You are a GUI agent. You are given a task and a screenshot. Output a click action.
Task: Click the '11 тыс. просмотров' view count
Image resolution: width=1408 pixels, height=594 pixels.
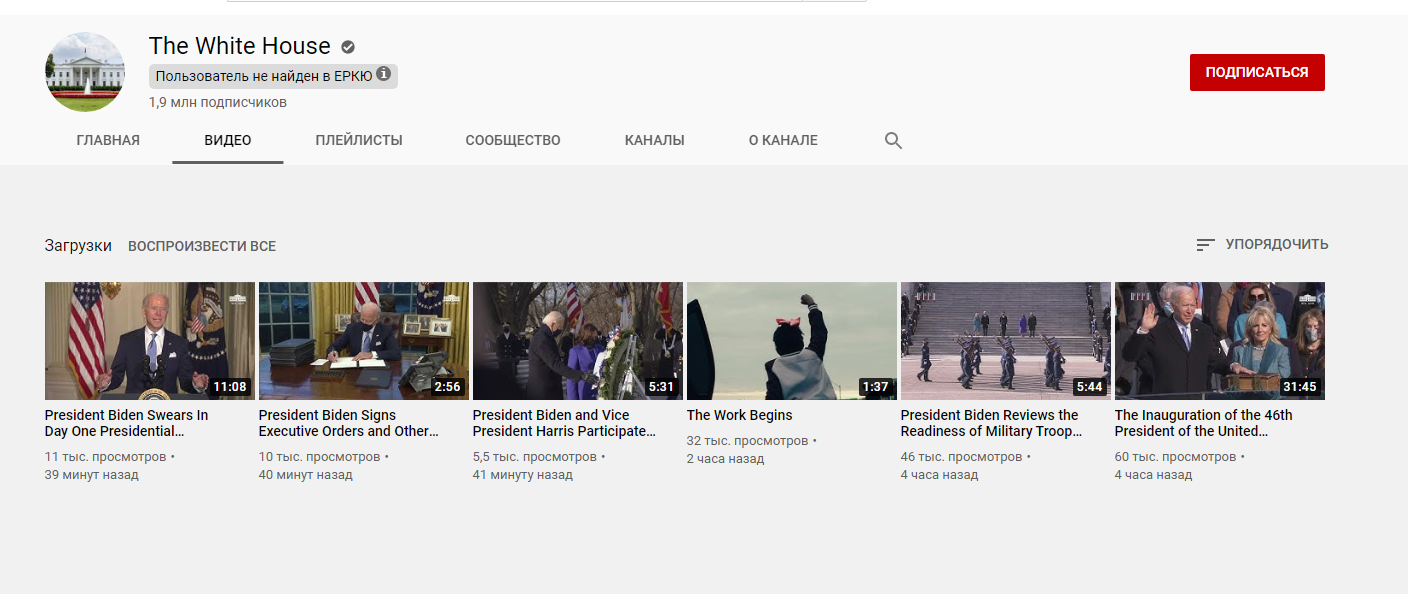click(x=105, y=457)
